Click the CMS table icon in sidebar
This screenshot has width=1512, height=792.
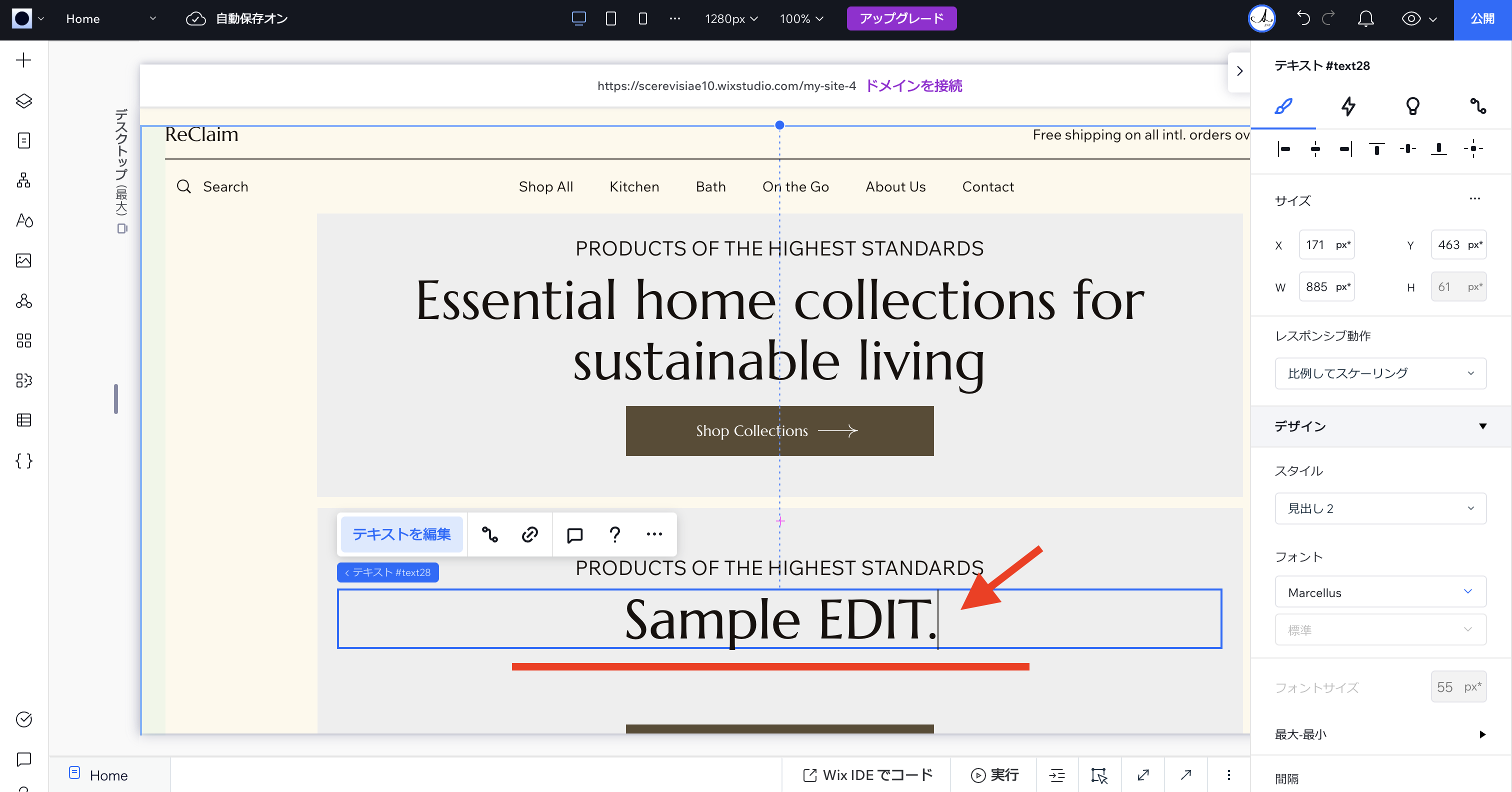23,420
